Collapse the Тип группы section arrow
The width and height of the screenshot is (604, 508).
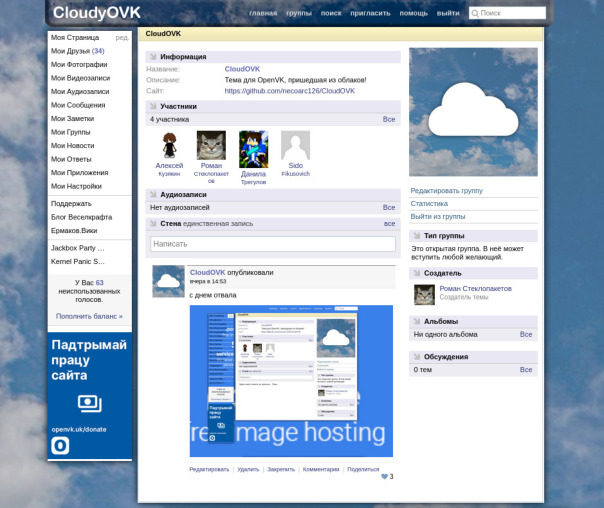(417, 236)
